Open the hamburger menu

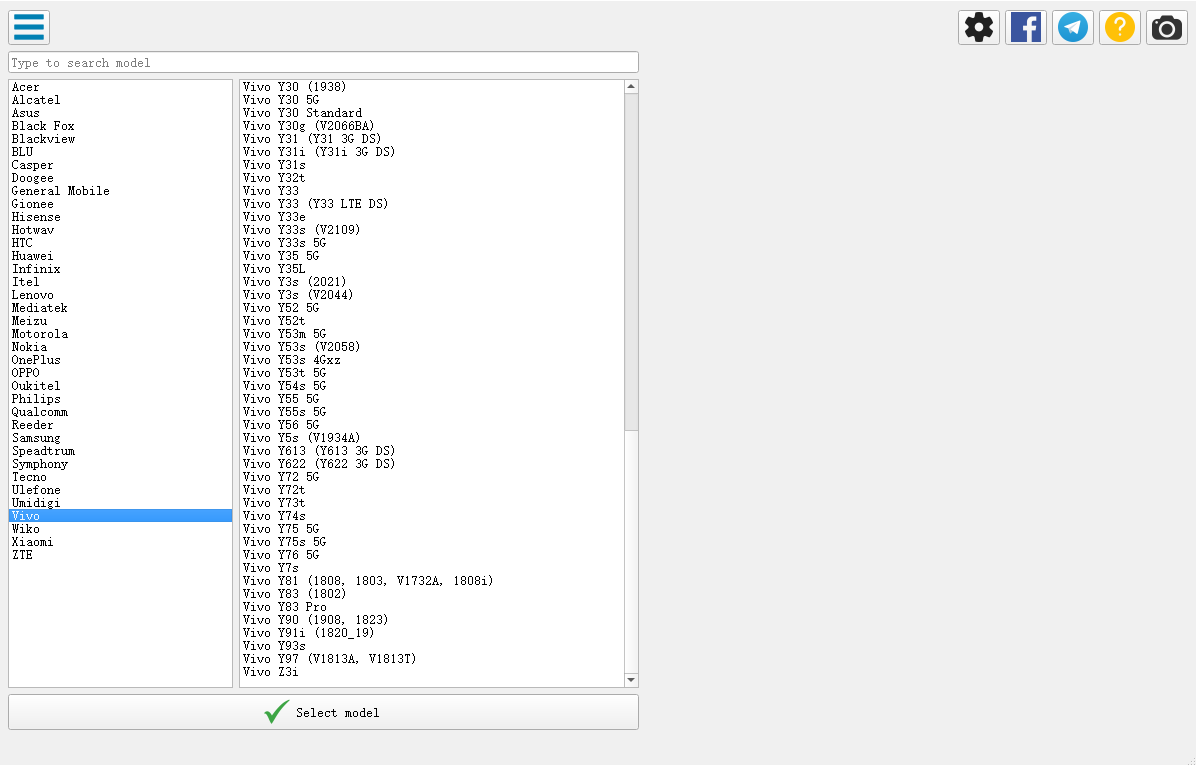[29, 27]
